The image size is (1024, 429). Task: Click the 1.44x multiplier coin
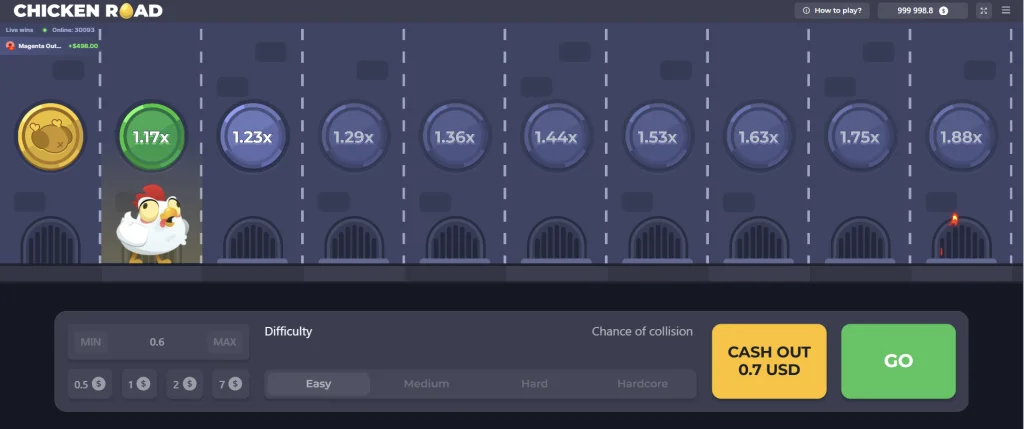pos(556,137)
